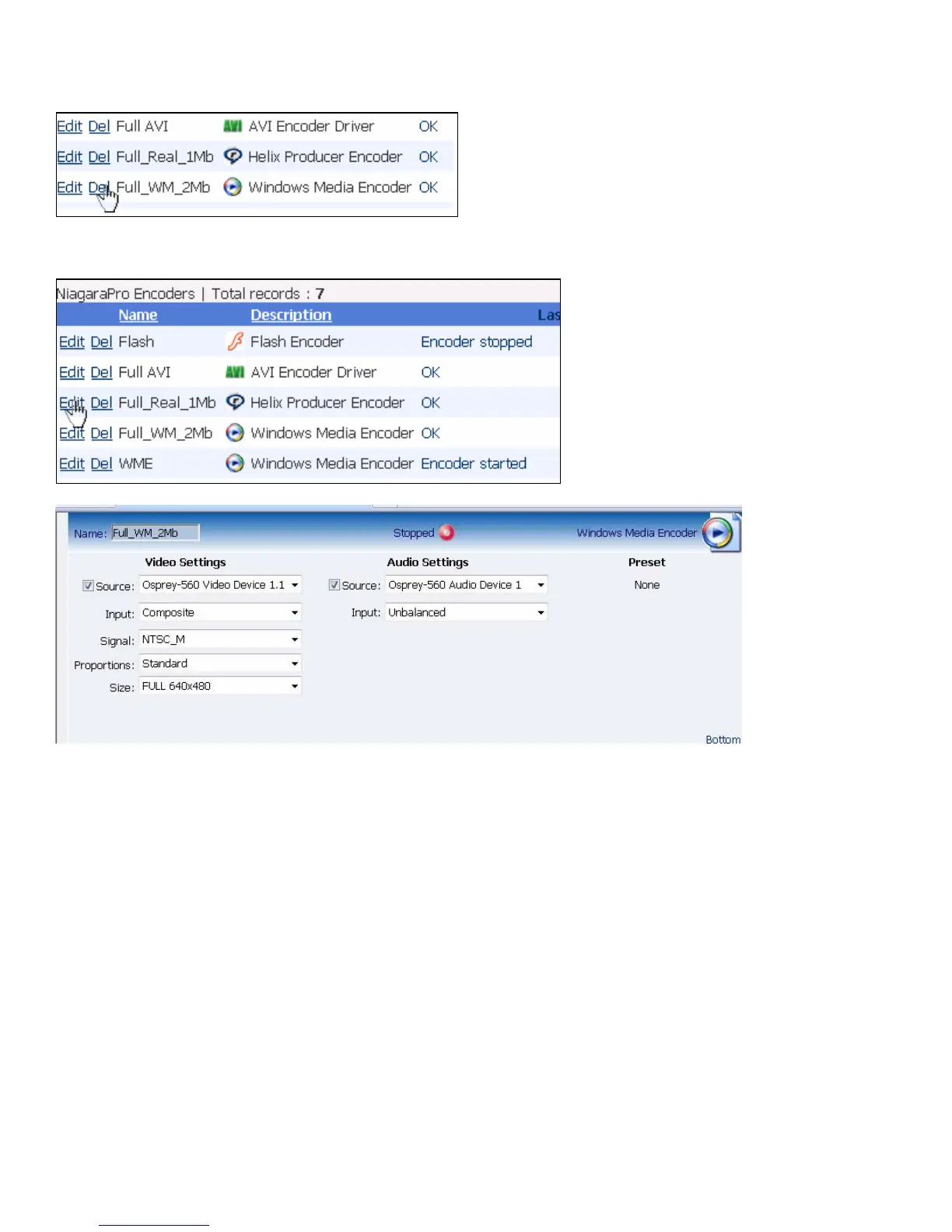Click the 'Flash' encoder name
The height and width of the screenshot is (1232, 952).
136,342
